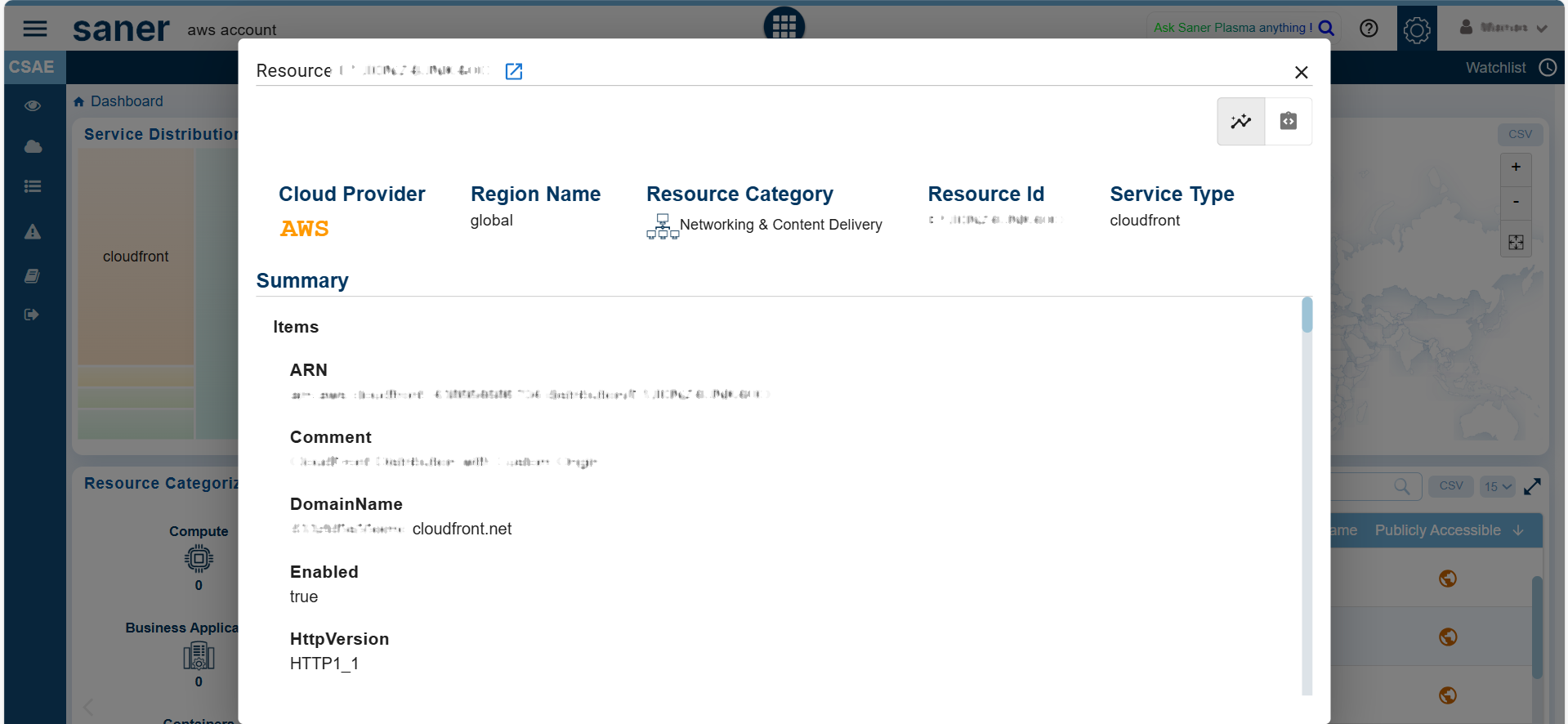The height and width of the screenshot is (724, 1568).
Task: Click the cloudfront.net domain name value
Action: (x=462, y=530)
